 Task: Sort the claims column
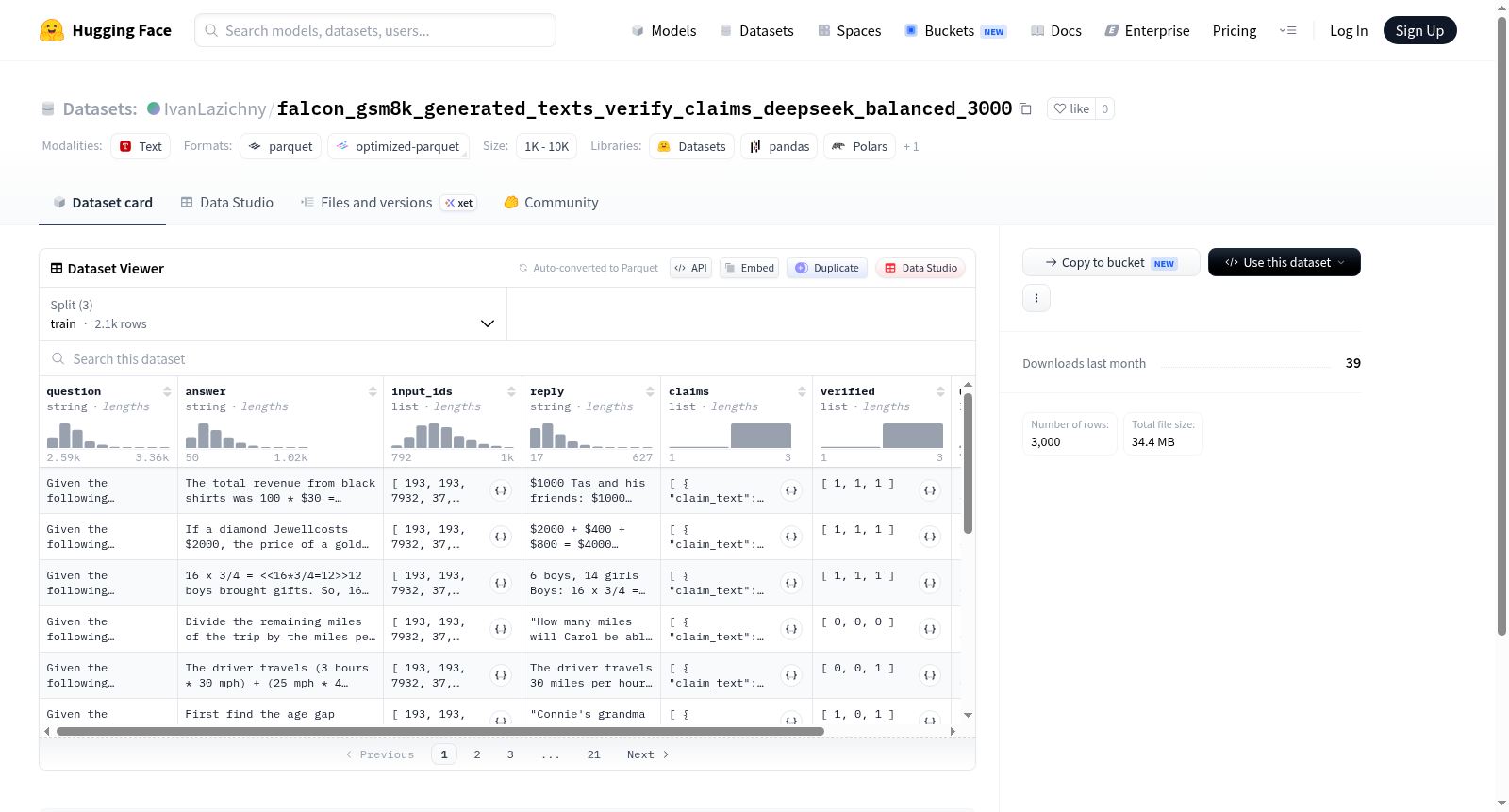tap(802, 391)
